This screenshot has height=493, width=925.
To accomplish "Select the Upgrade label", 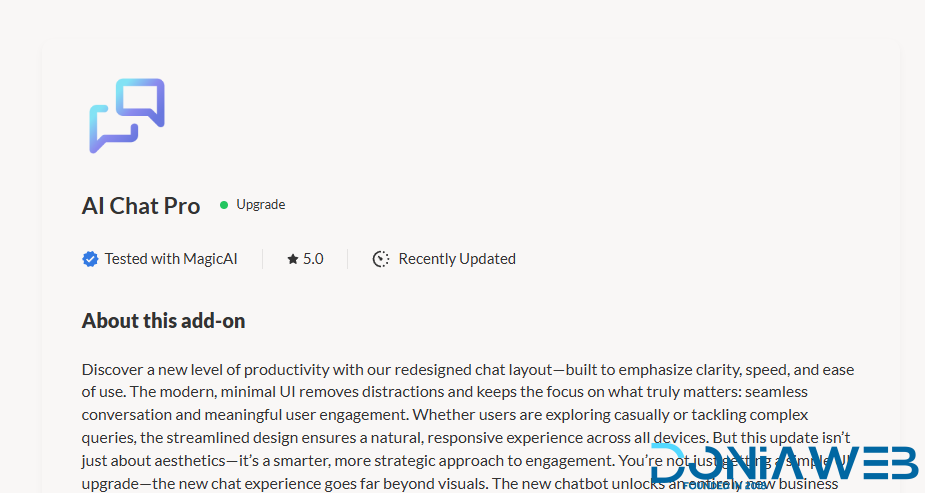I will coord(260,205).
